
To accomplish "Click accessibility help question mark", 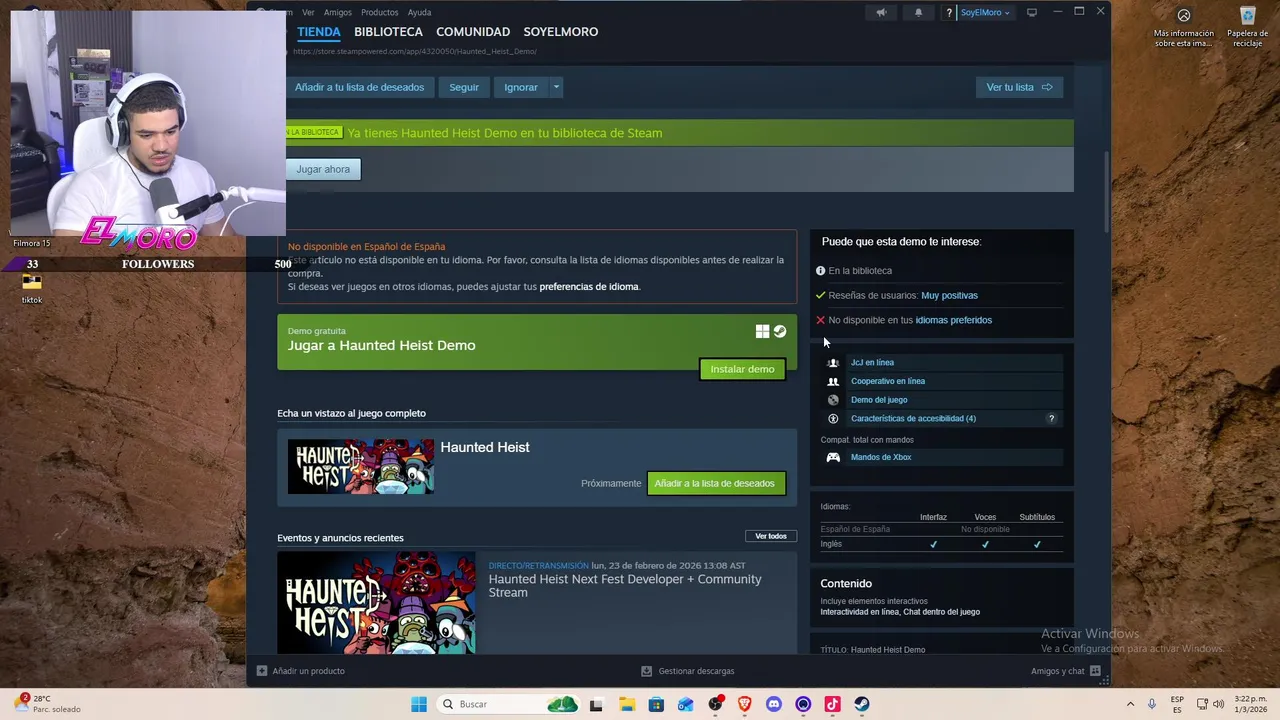I will point(1051,419).
